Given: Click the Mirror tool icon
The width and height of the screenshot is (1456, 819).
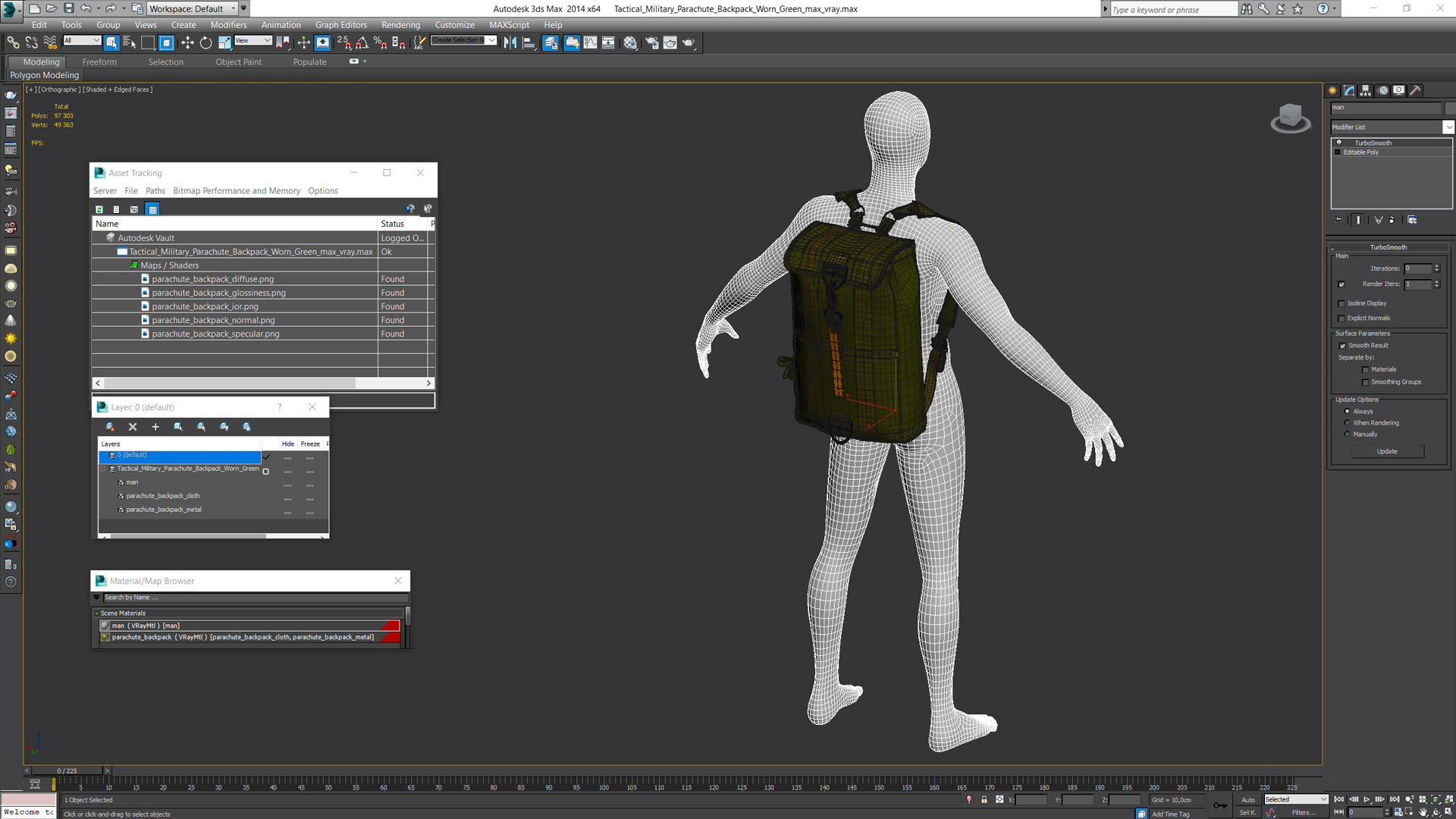Looking at the screenshot, I should tap(510, 43).
